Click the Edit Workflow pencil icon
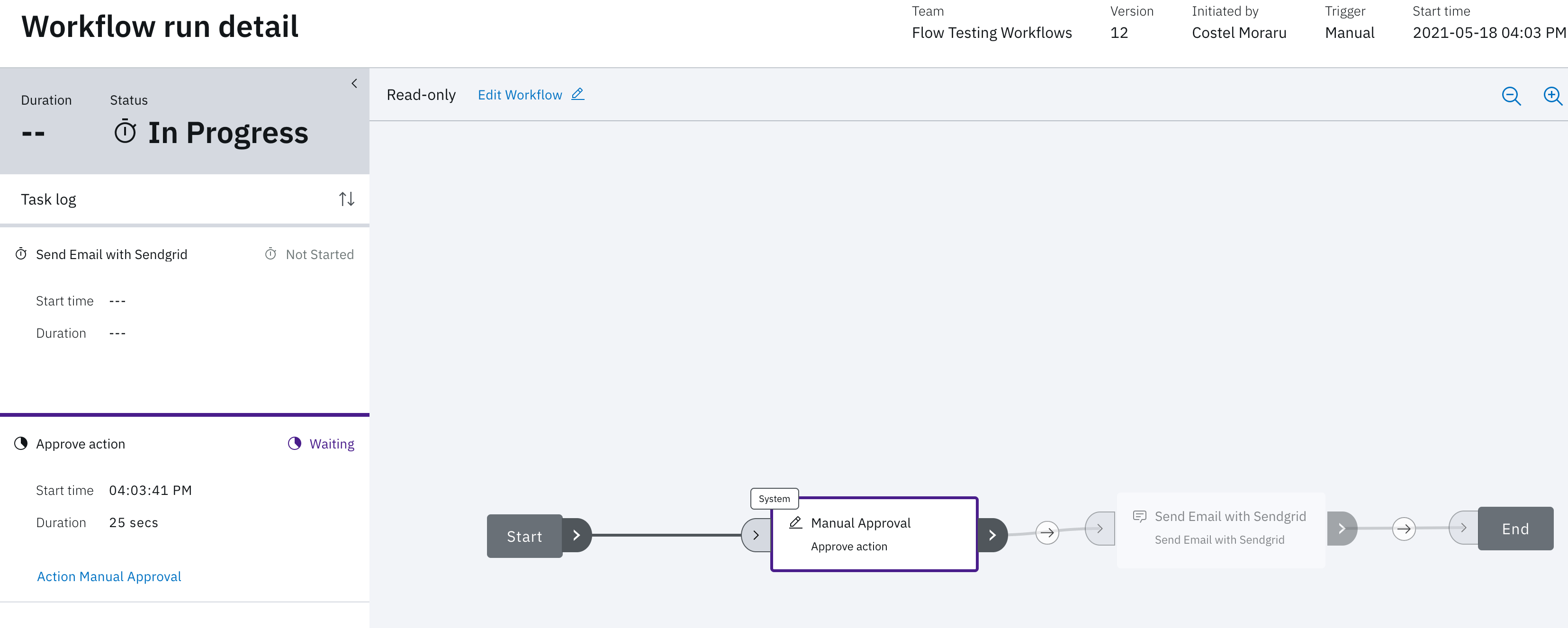Screen dimensions: 1568x628 577,94
